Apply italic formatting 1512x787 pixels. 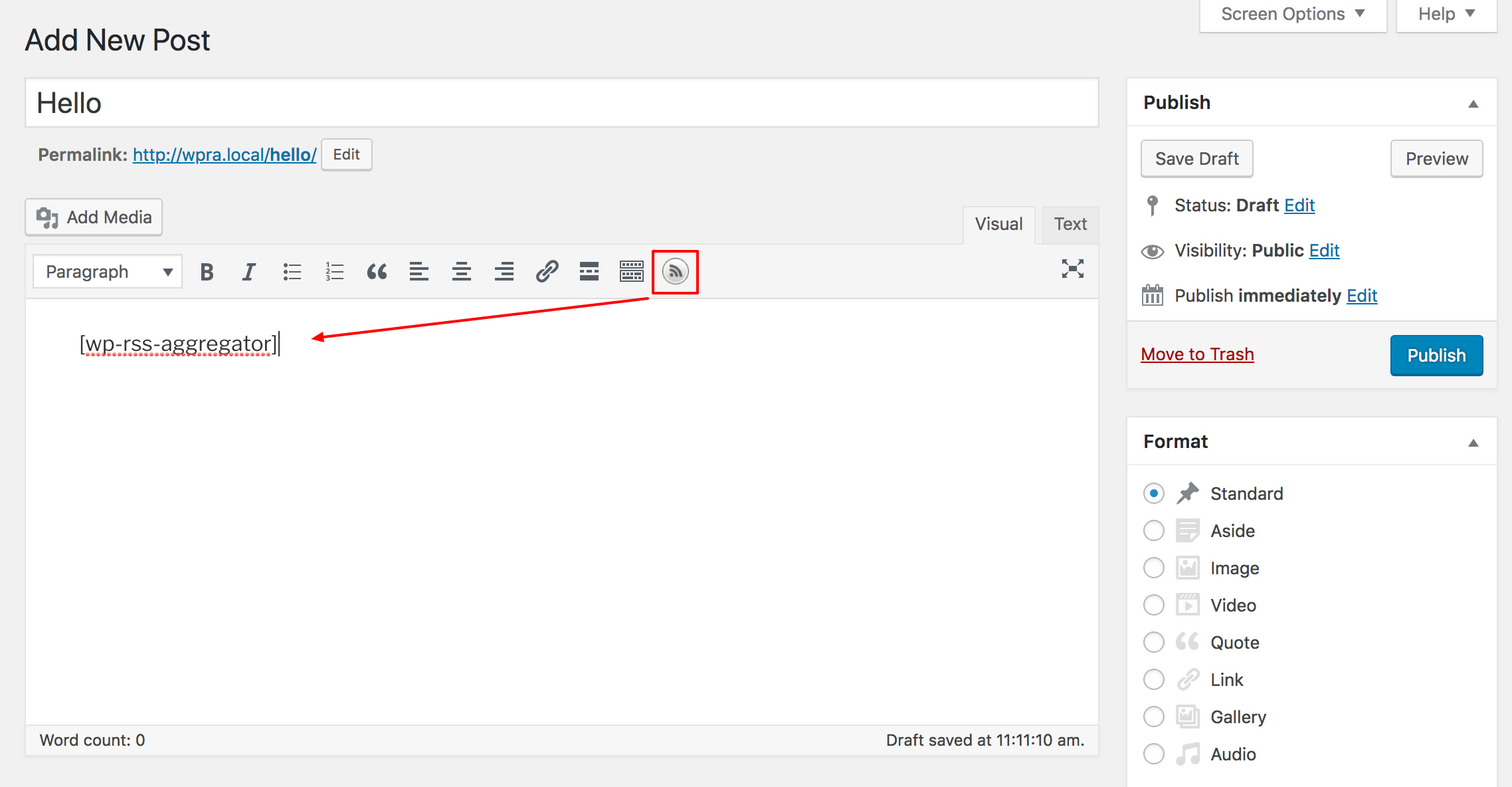point(248,271)
